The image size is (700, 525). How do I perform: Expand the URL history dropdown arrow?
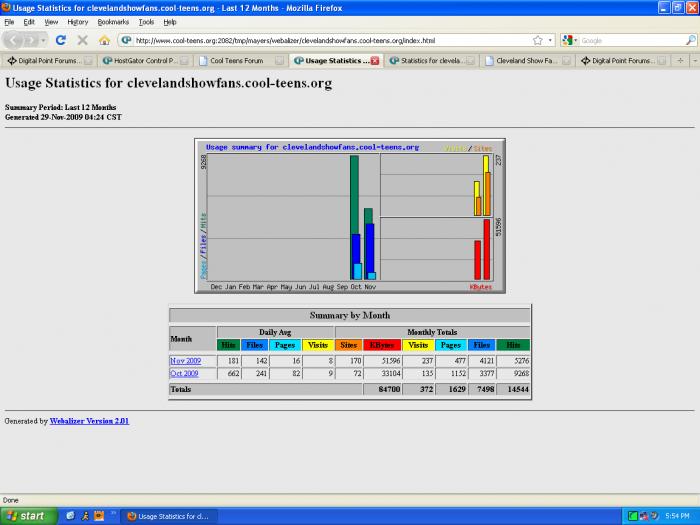click(550, 40)
